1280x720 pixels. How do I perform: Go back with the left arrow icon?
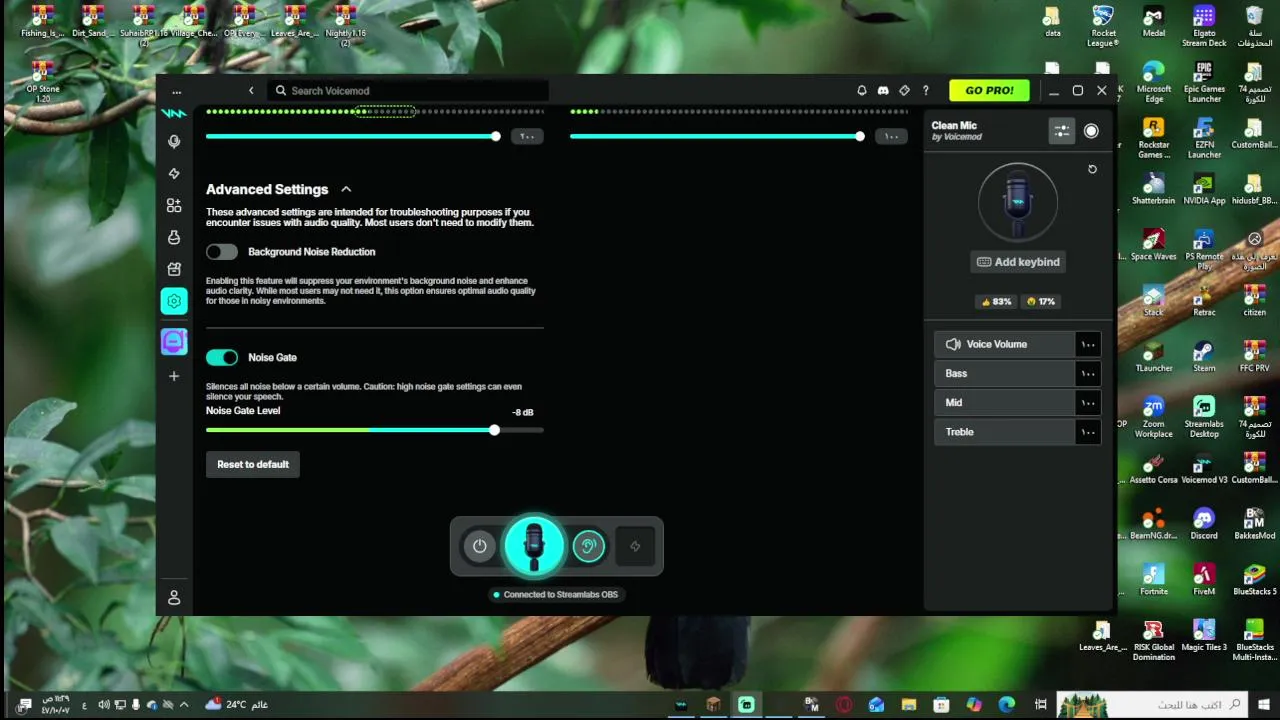[251, 91]
